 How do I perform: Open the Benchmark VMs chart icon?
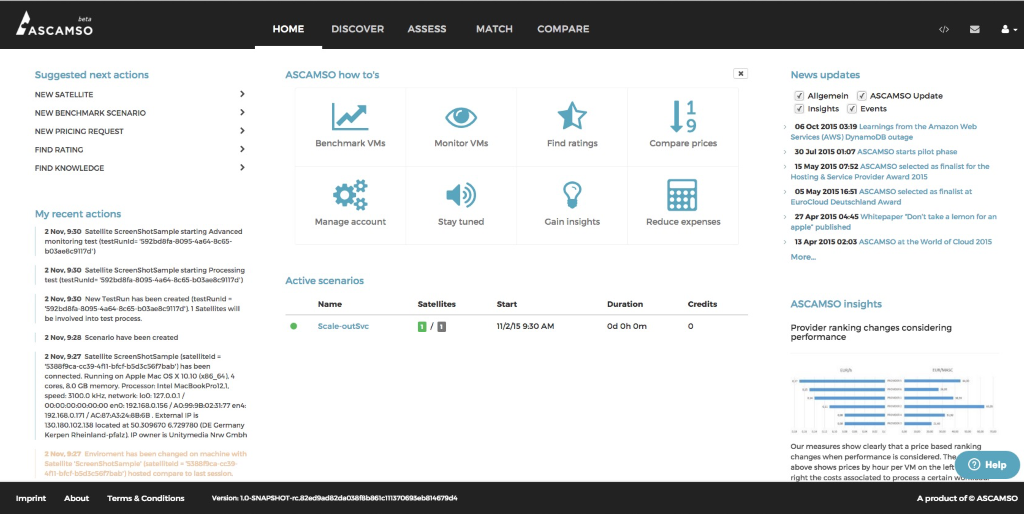coord(350,117)
